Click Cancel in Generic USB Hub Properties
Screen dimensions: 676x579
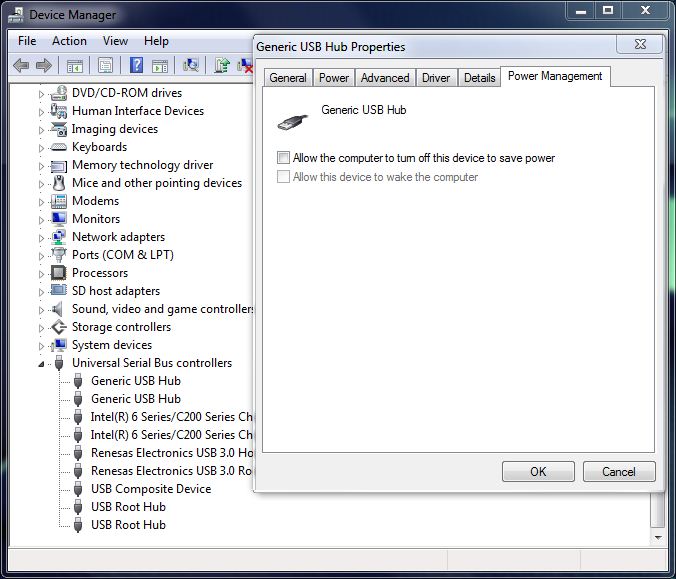[x=619, y=471]
